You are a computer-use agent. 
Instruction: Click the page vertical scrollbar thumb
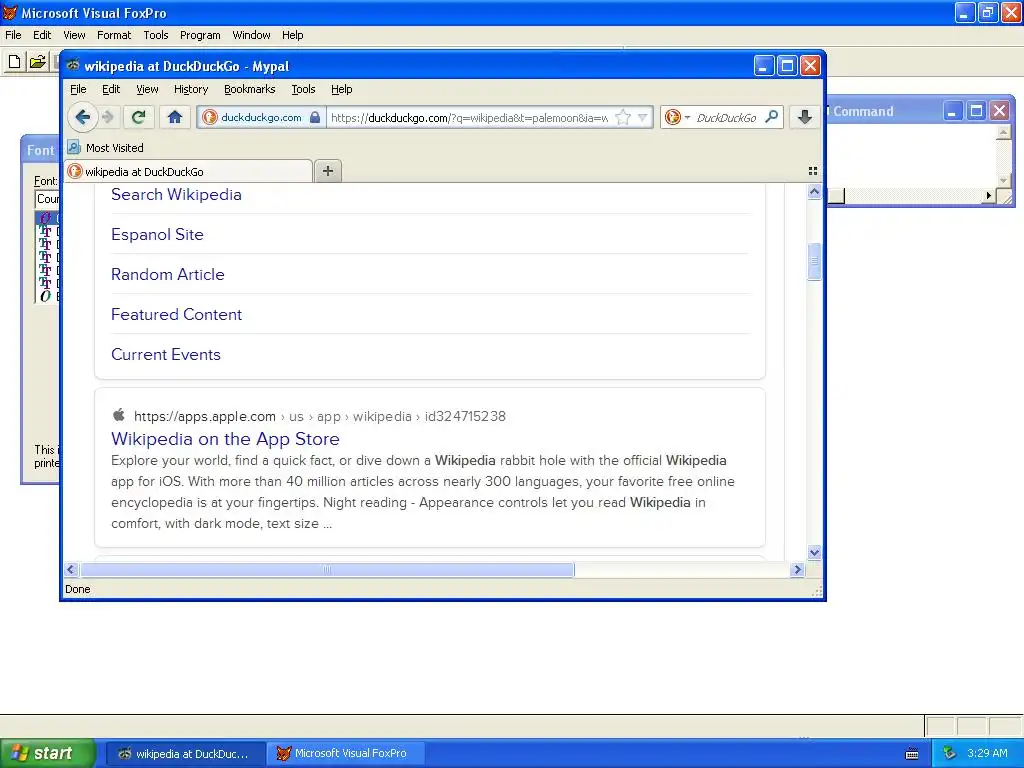[814, 261]
